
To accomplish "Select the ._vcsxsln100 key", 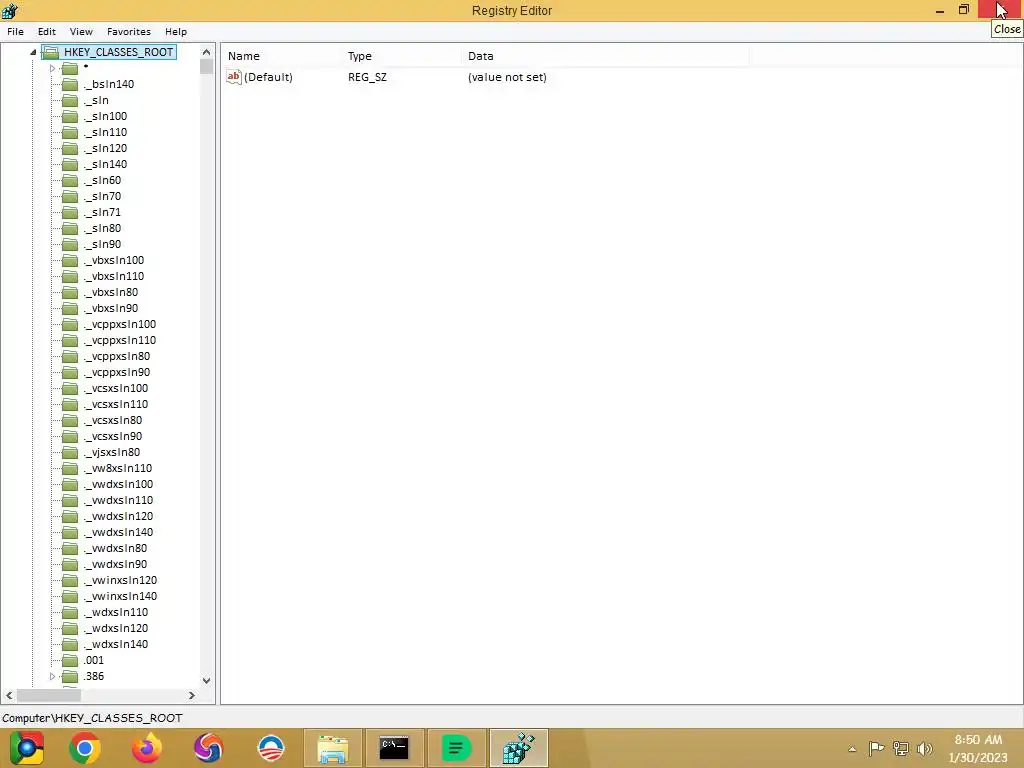I will coord(116,388).
